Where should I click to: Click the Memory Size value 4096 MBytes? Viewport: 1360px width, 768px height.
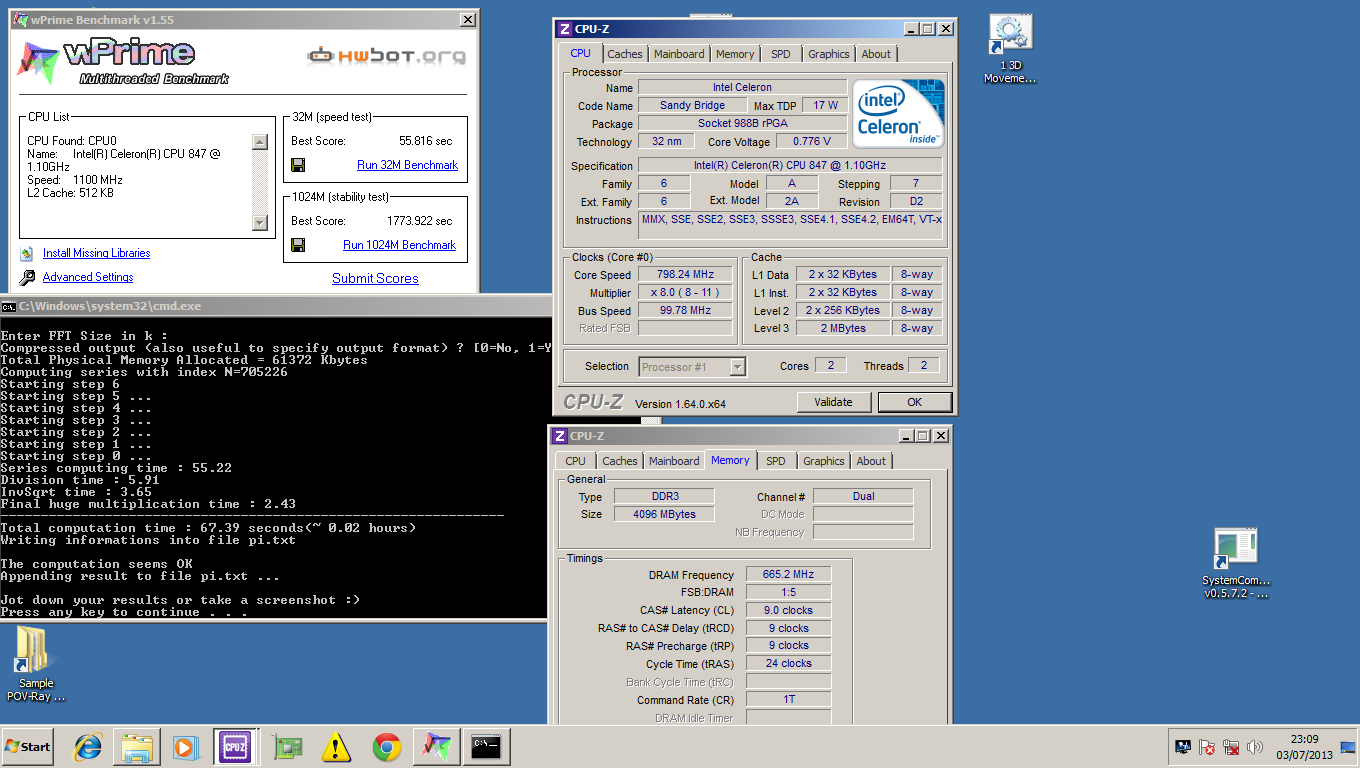(664, 514)
